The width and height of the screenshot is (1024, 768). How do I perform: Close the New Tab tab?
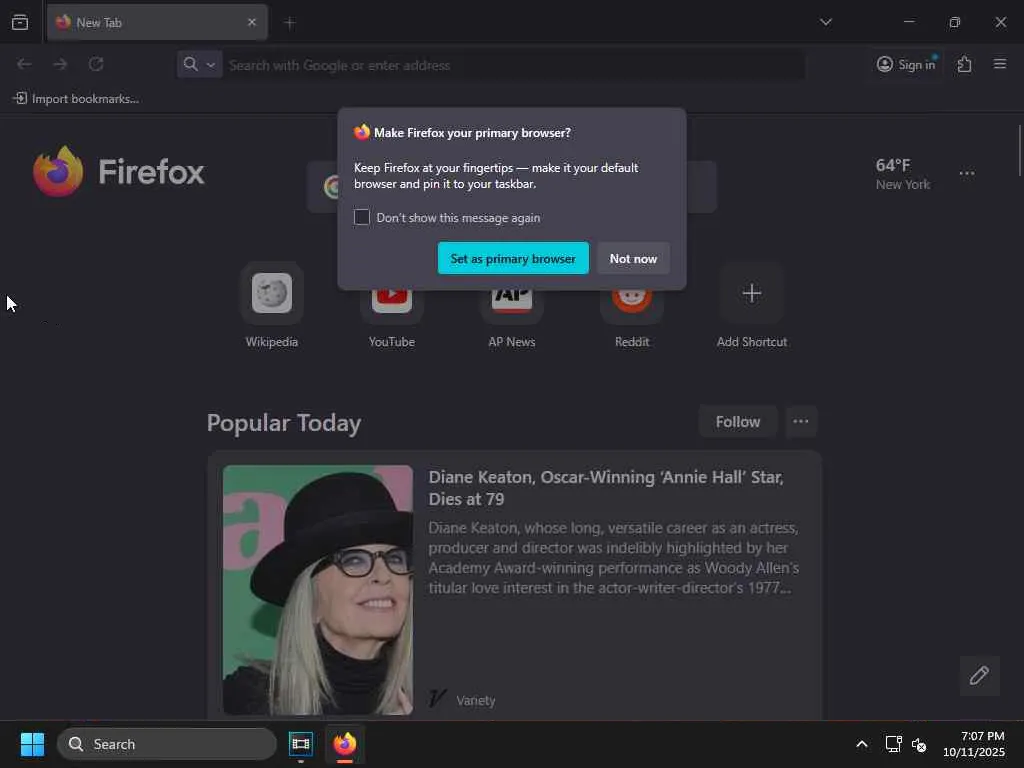[252, 22]
